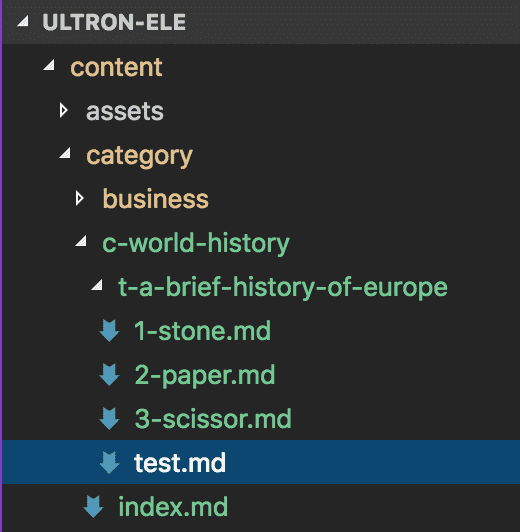Click the ULTRON-ELE section header title
The image size is (520, 532).
point(114,22)
